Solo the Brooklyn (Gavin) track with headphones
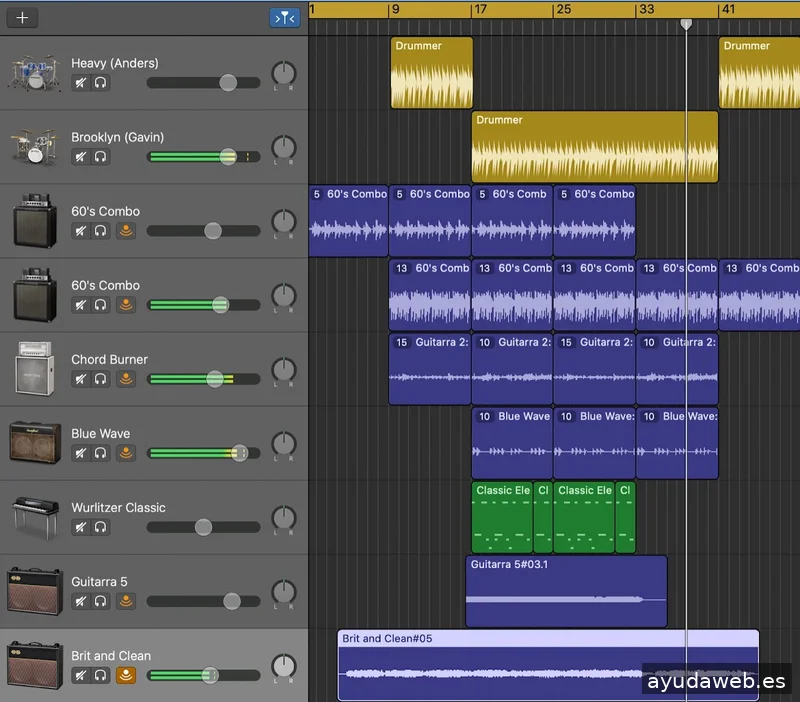The image size is (800, 702). click(x=101, y=157)
